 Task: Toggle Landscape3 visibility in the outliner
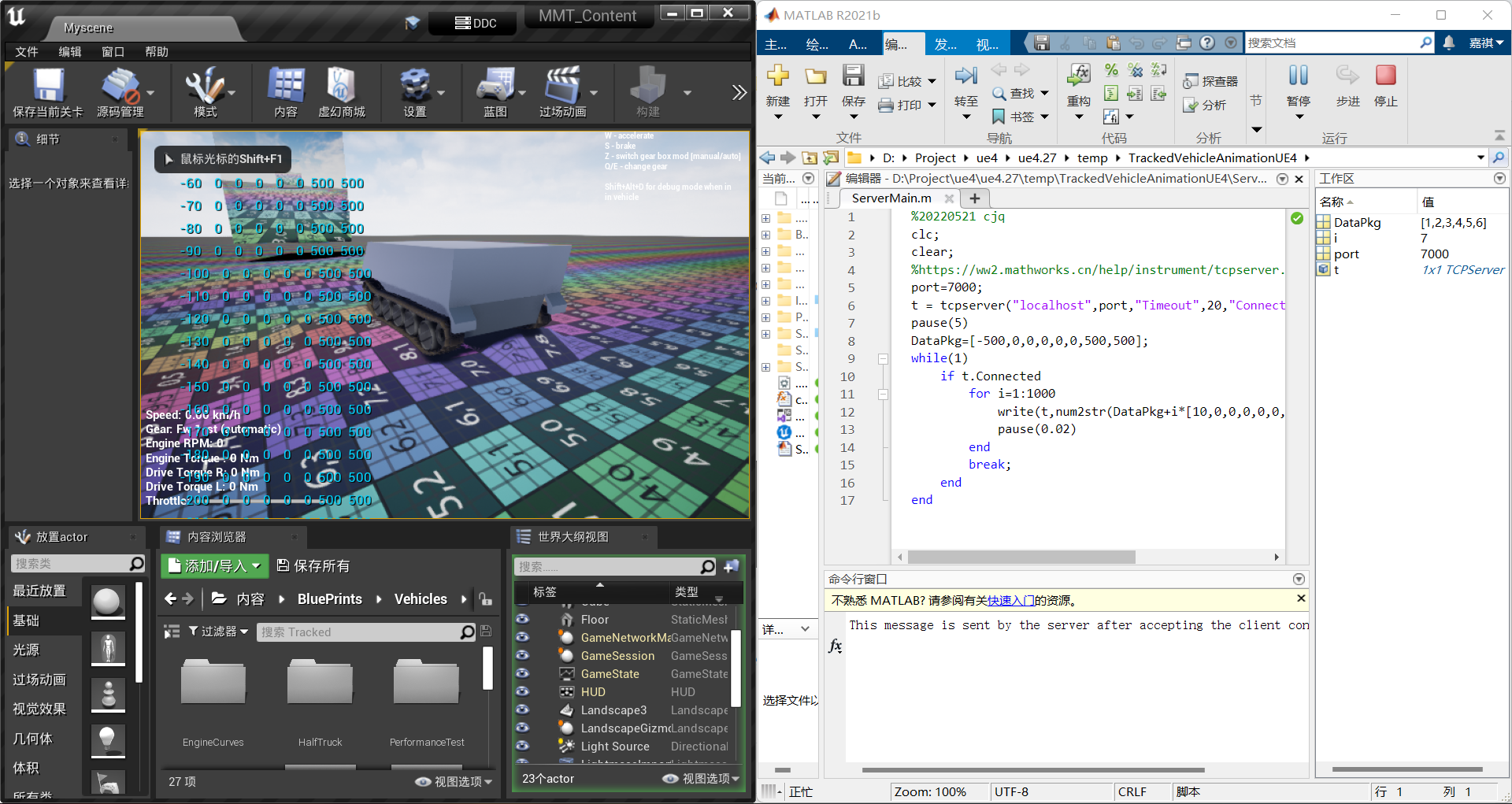522,710
